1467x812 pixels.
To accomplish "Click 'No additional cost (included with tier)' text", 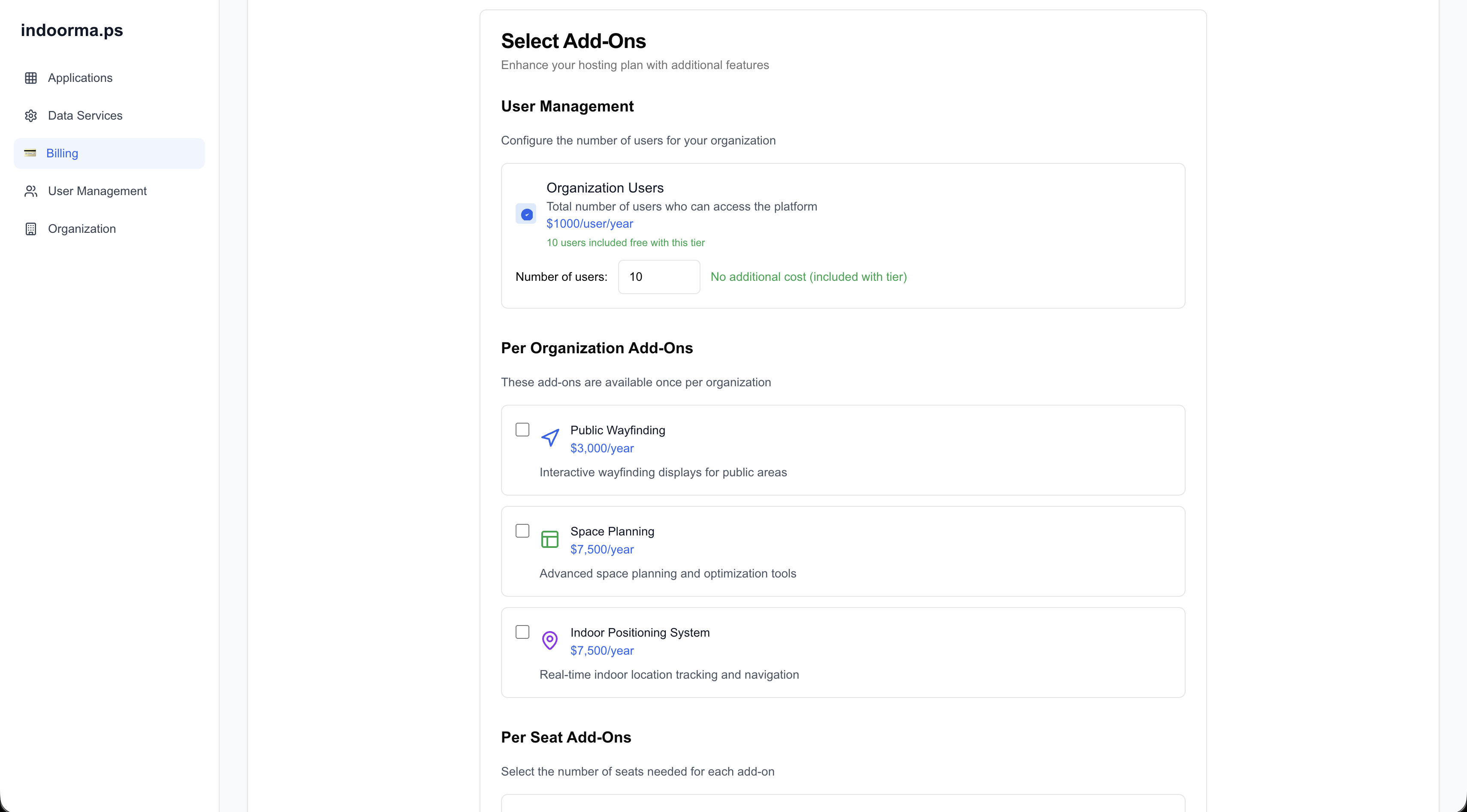I will point(808,277).
